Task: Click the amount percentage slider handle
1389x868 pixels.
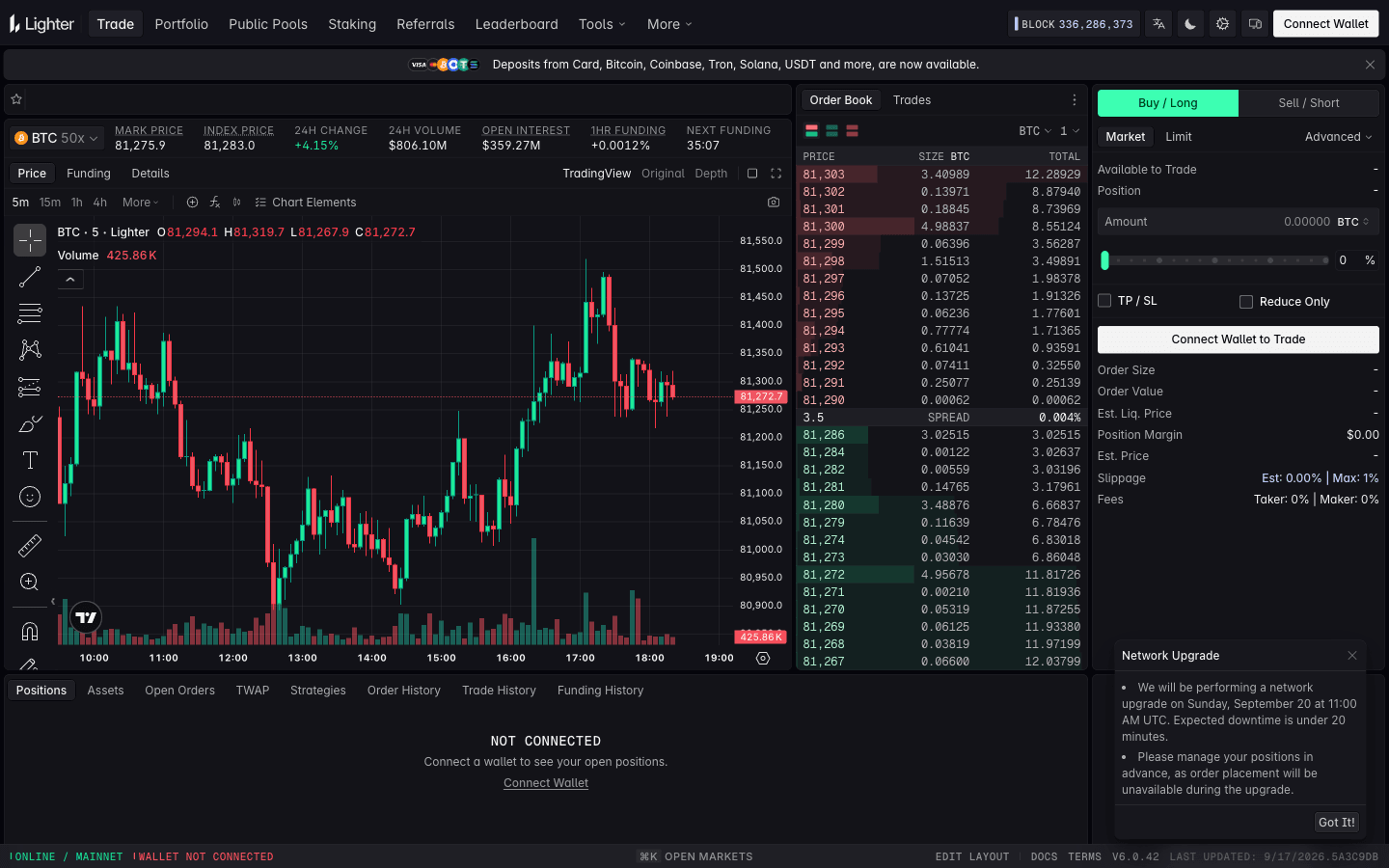Action: tap(1104, 260)
